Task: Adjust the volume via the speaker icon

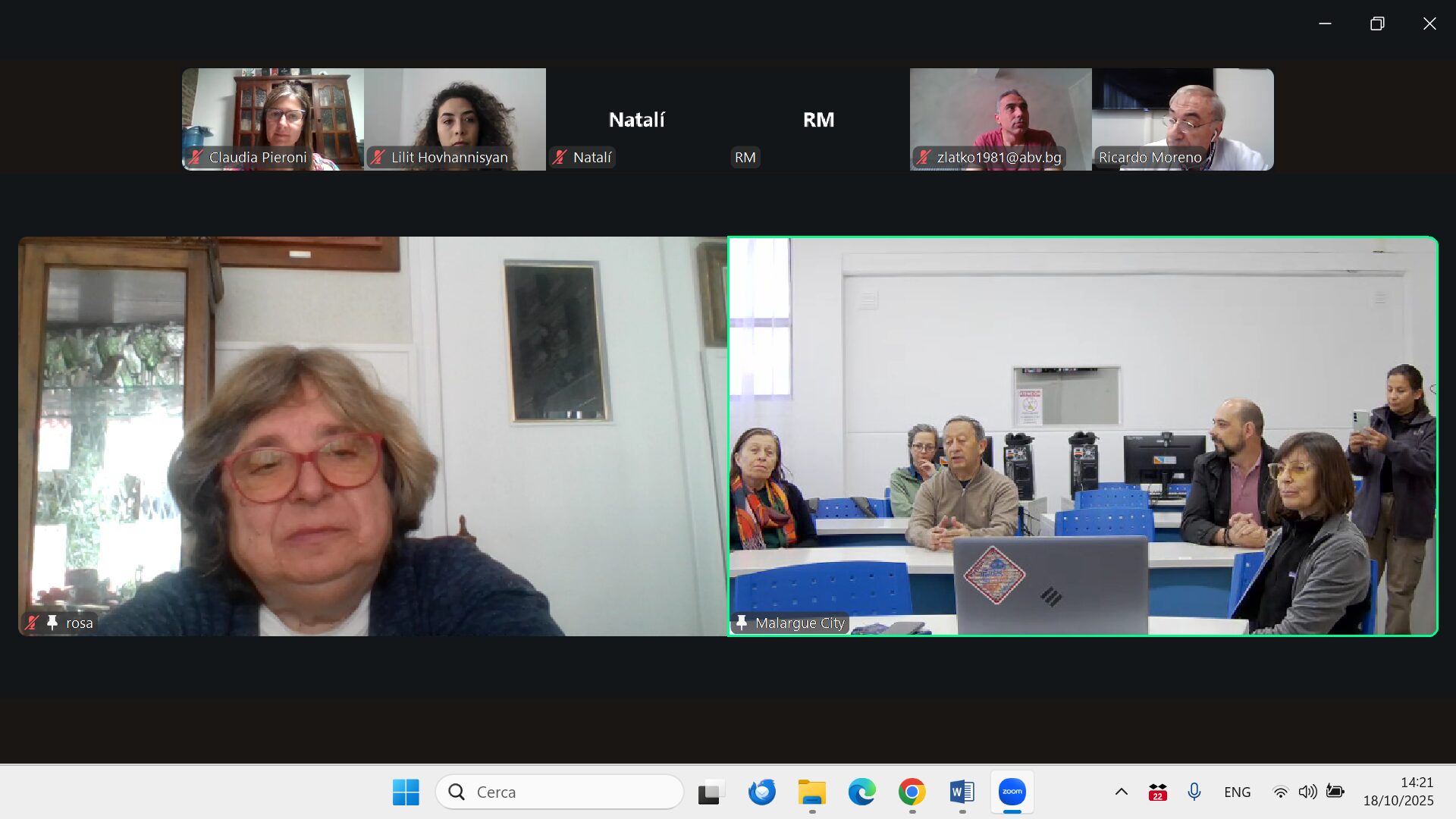Action: point(1307,792)
